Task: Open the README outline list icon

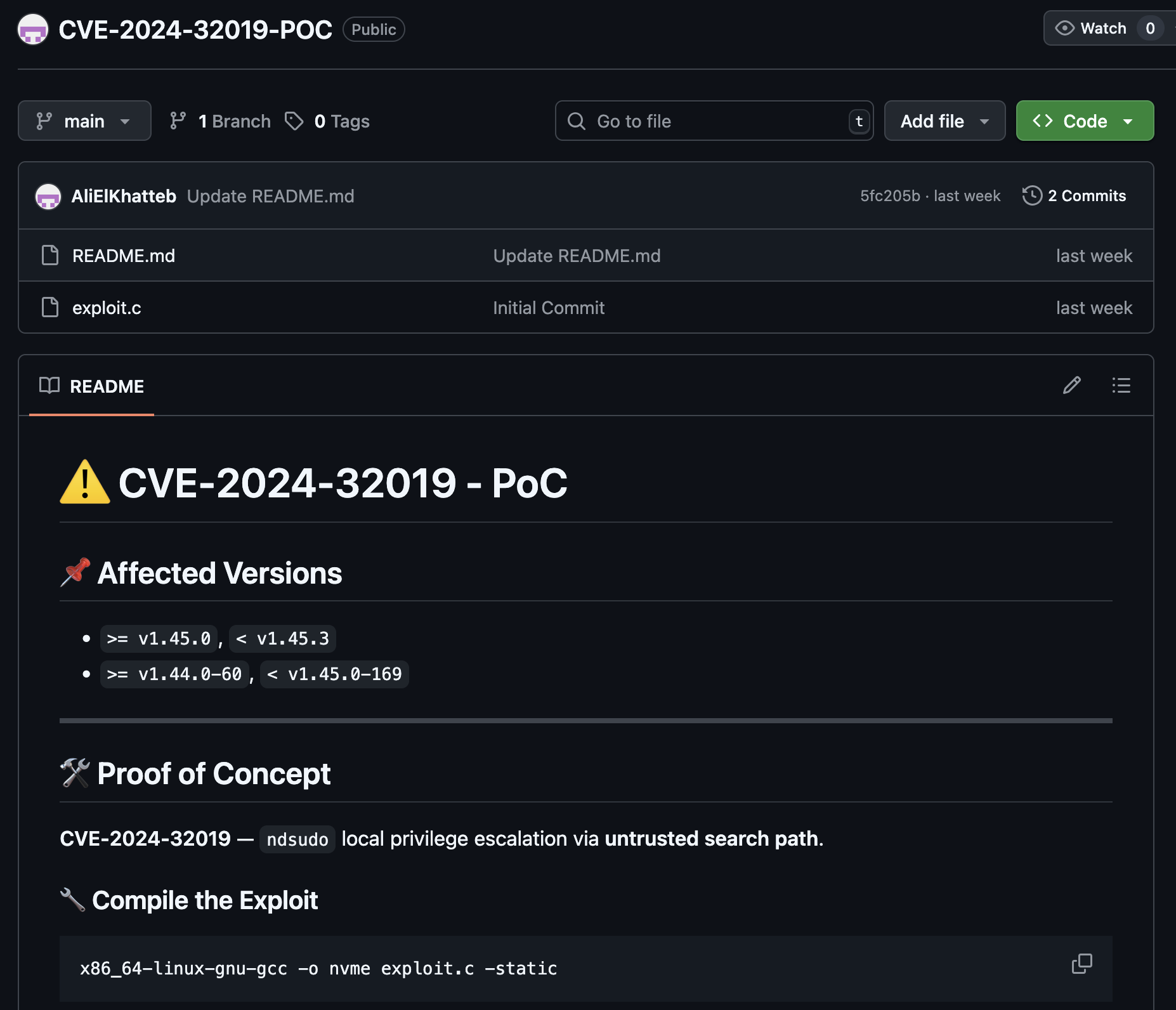Action: tap(1121, 385)
